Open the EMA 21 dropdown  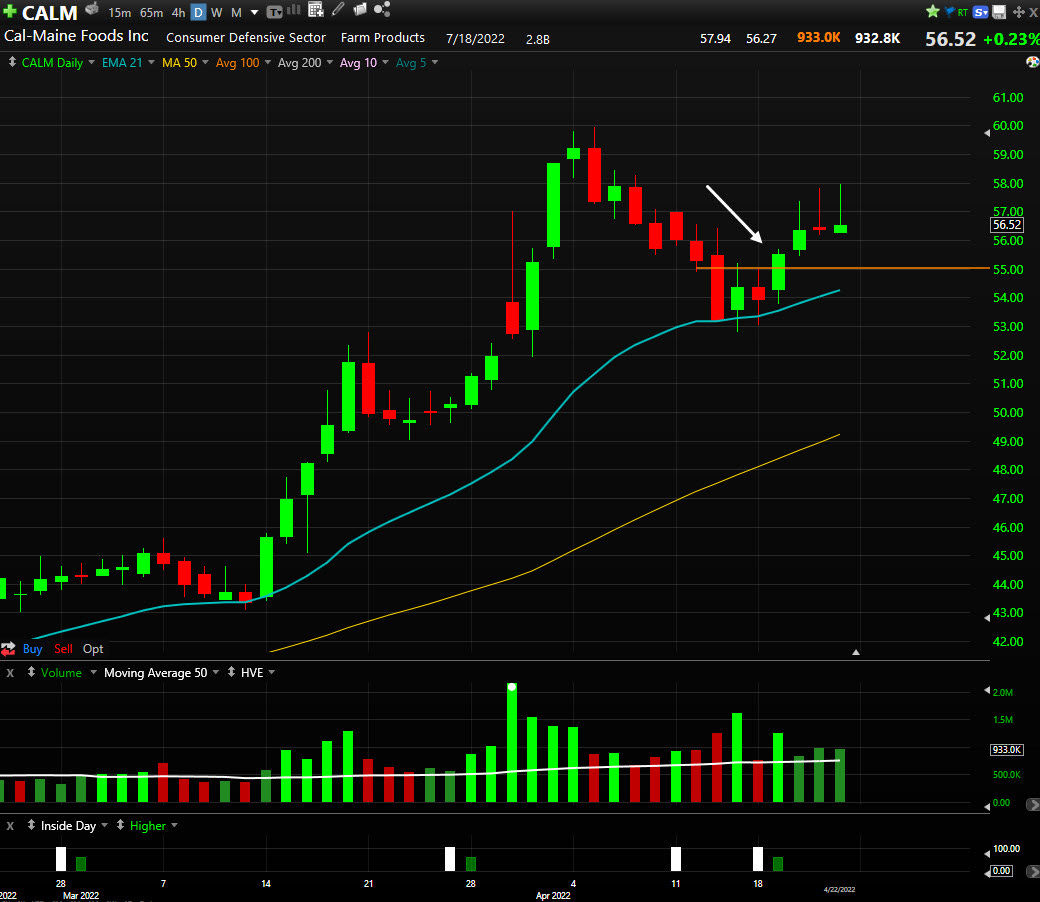[x=151, y=62]
